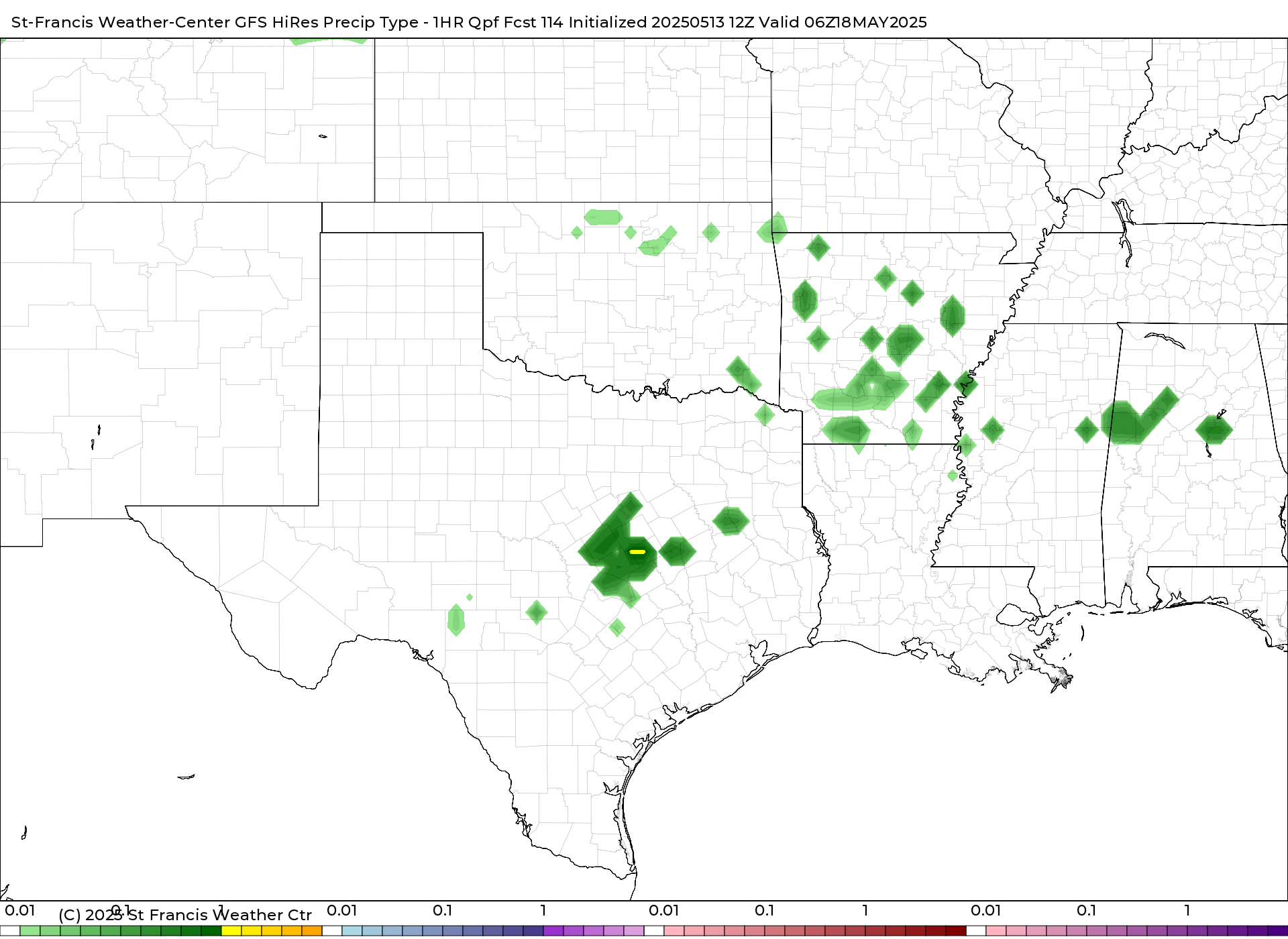Click the '0.01' label above the purple scale
Image resolution: width=1288 pixels, height=939 pixels.
click(986, 911)
